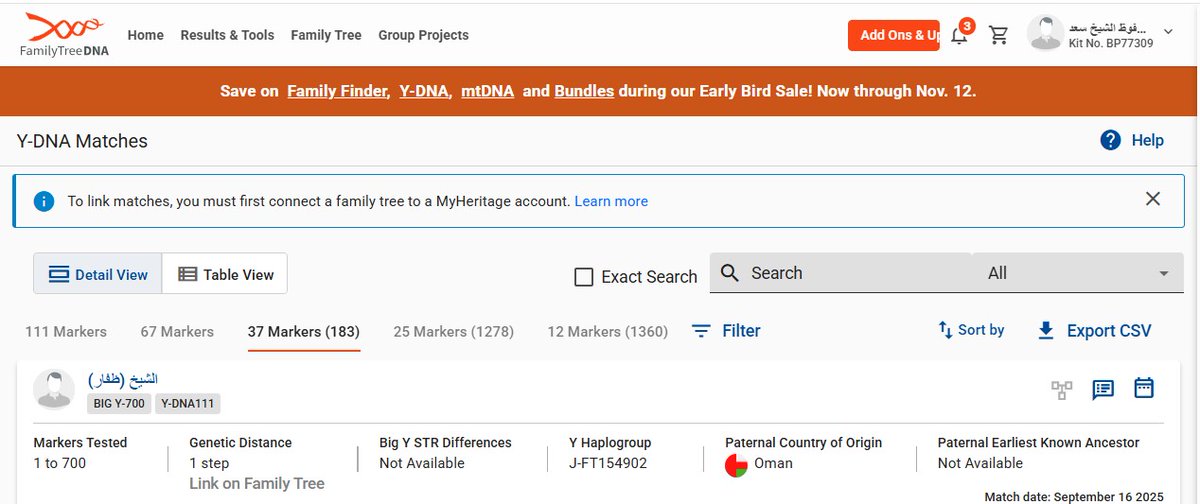The image size is (1200, 504).
Task: Click the Learn more link
Action: pyautogui.click(x=611, y=201)
